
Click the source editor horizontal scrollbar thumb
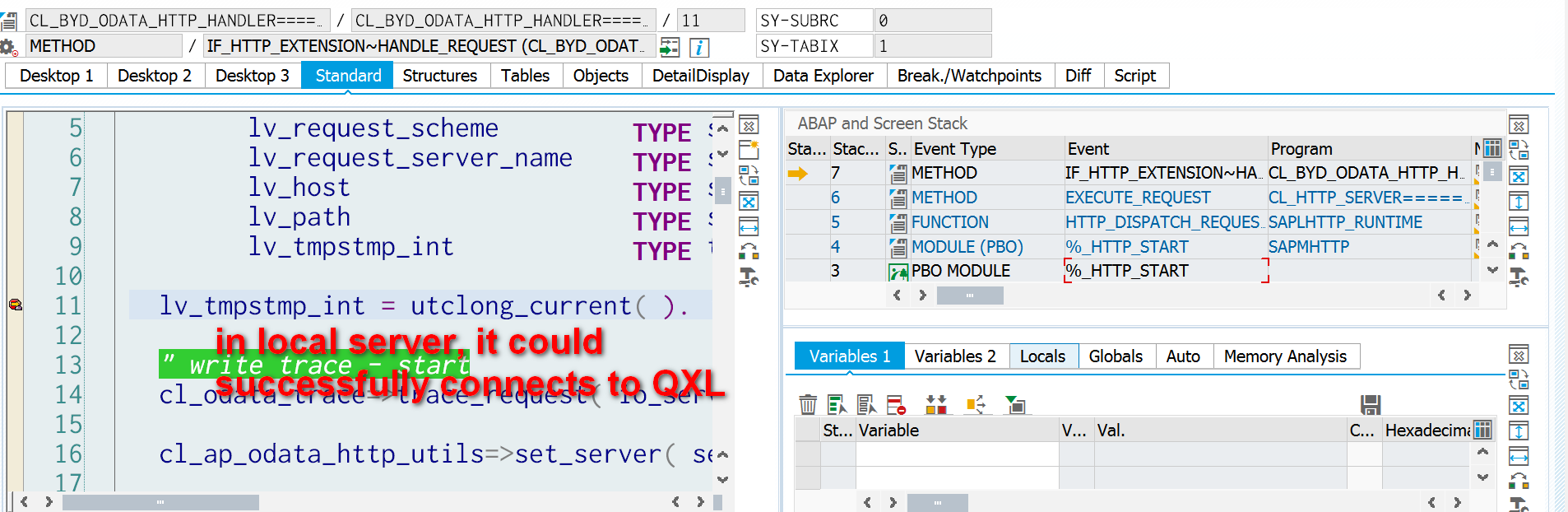[160, 502]
